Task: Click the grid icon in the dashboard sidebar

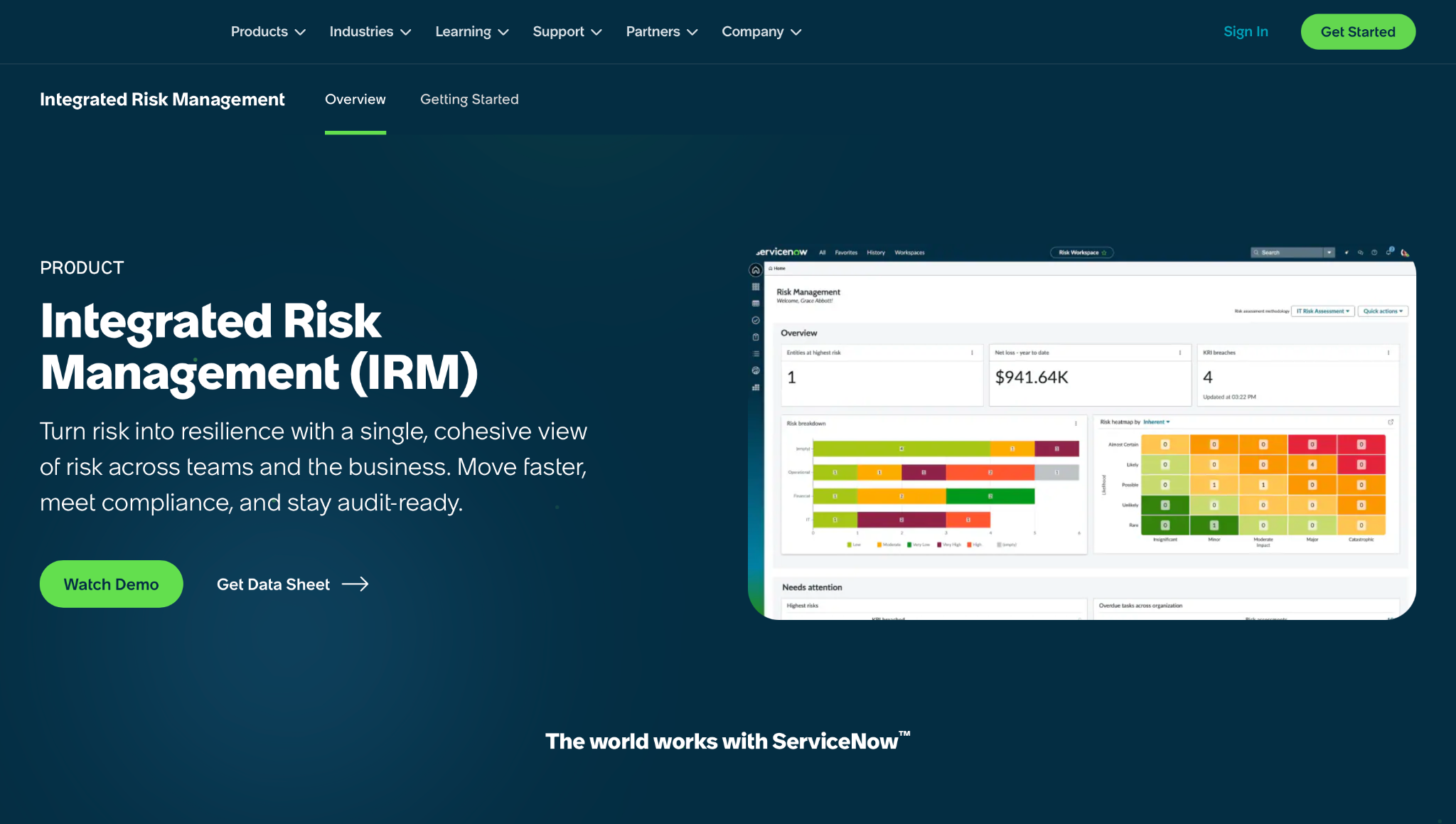Action: pyautogui.click(x=756, y=287)
